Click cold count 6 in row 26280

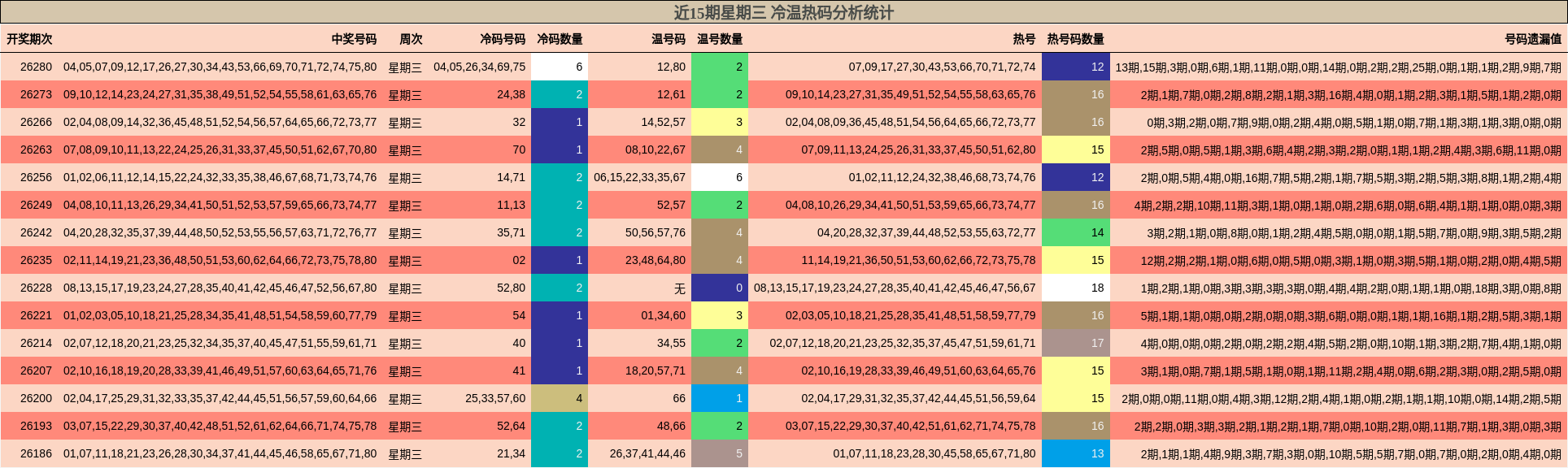click(560, 67)
